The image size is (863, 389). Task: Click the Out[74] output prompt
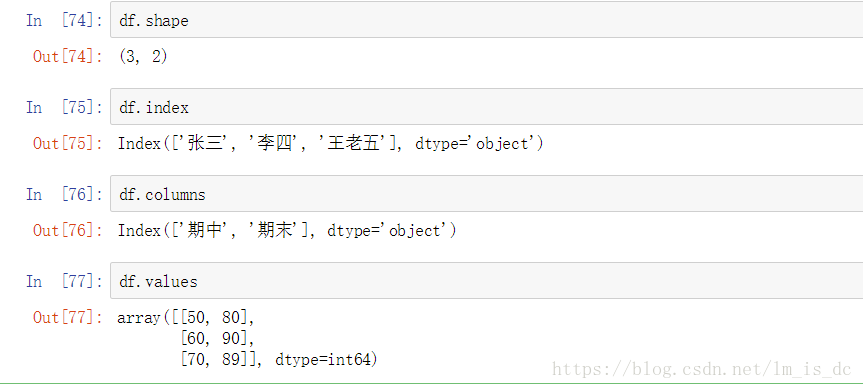pos(67,56)
